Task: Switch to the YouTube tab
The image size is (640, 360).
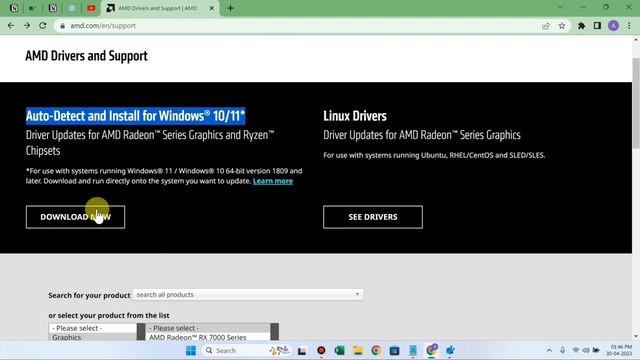Action: (91, 8)
